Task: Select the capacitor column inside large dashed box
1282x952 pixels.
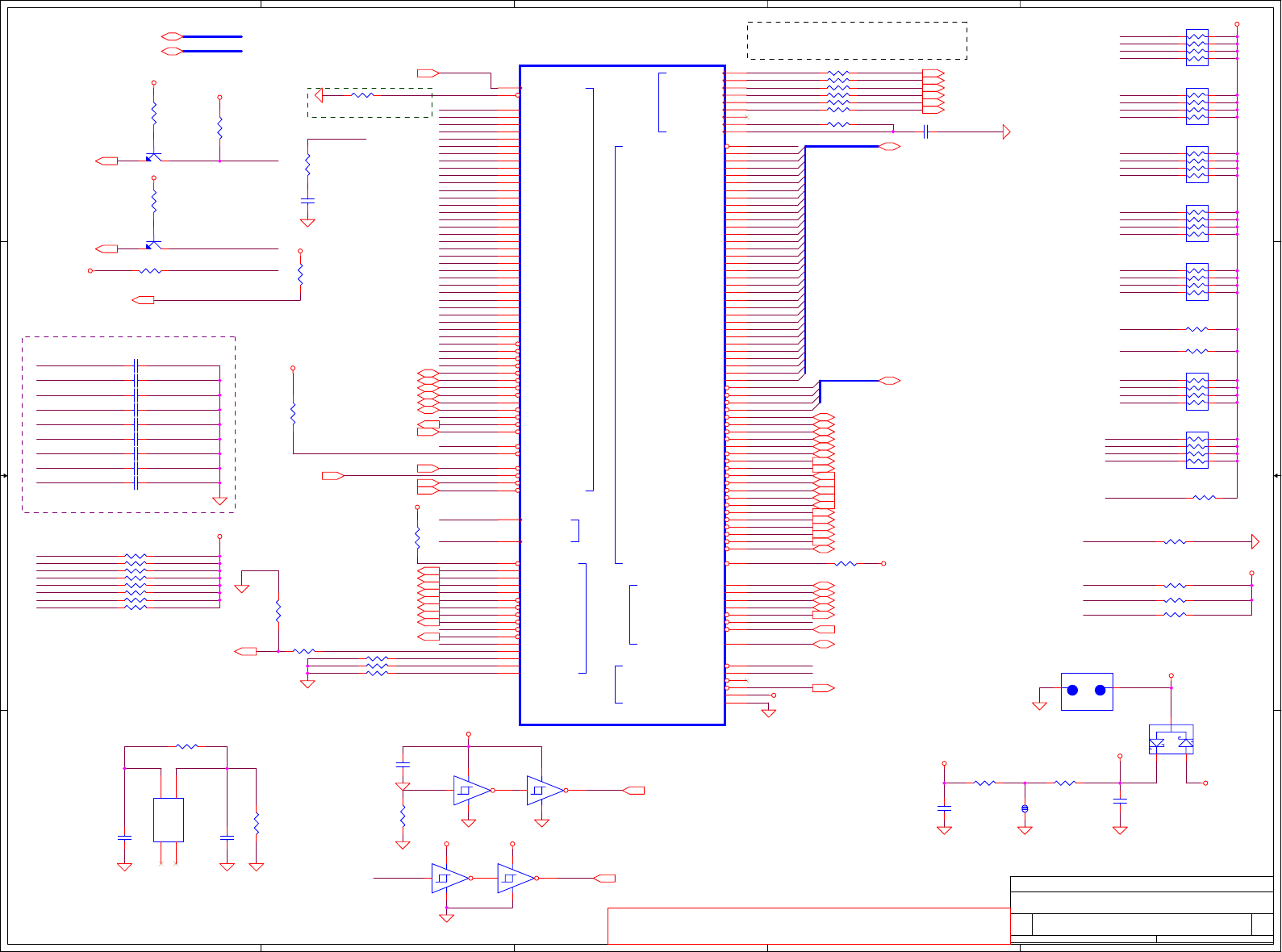Action: coord(136,424)
